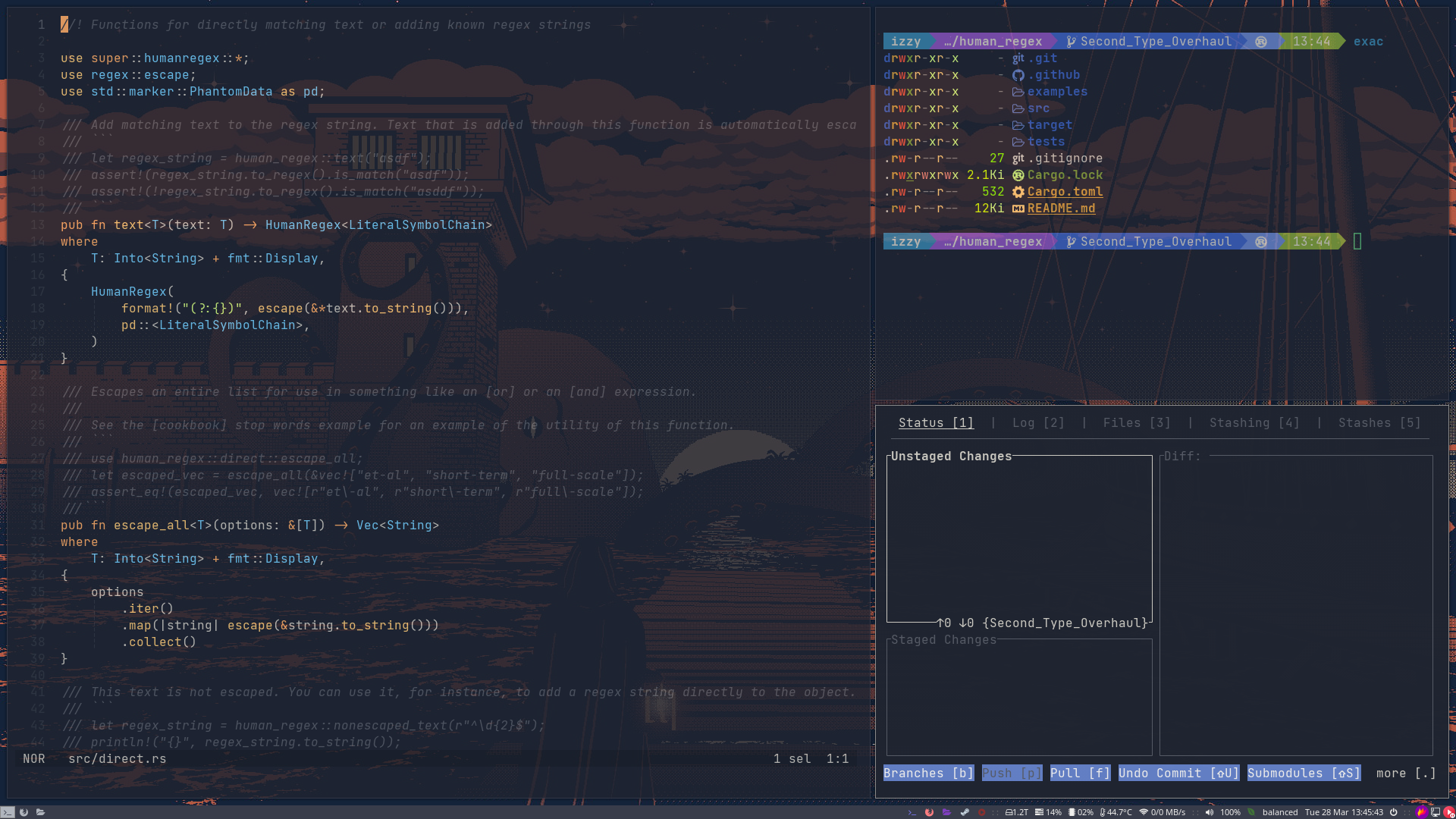This screenshot has height=819, width=1456.
Task: Open the README.md link in the terminal
Action: point(1061,208)
